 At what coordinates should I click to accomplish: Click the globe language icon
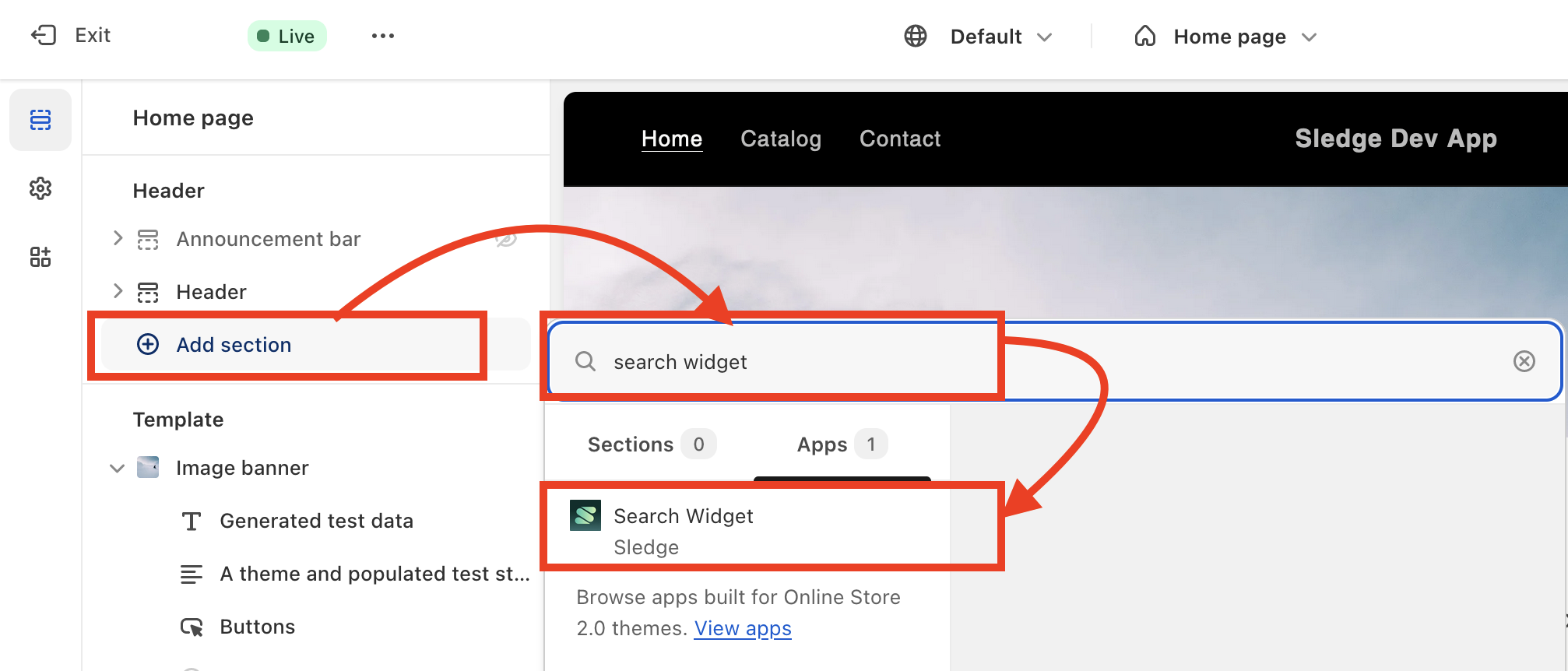(916, 37)
